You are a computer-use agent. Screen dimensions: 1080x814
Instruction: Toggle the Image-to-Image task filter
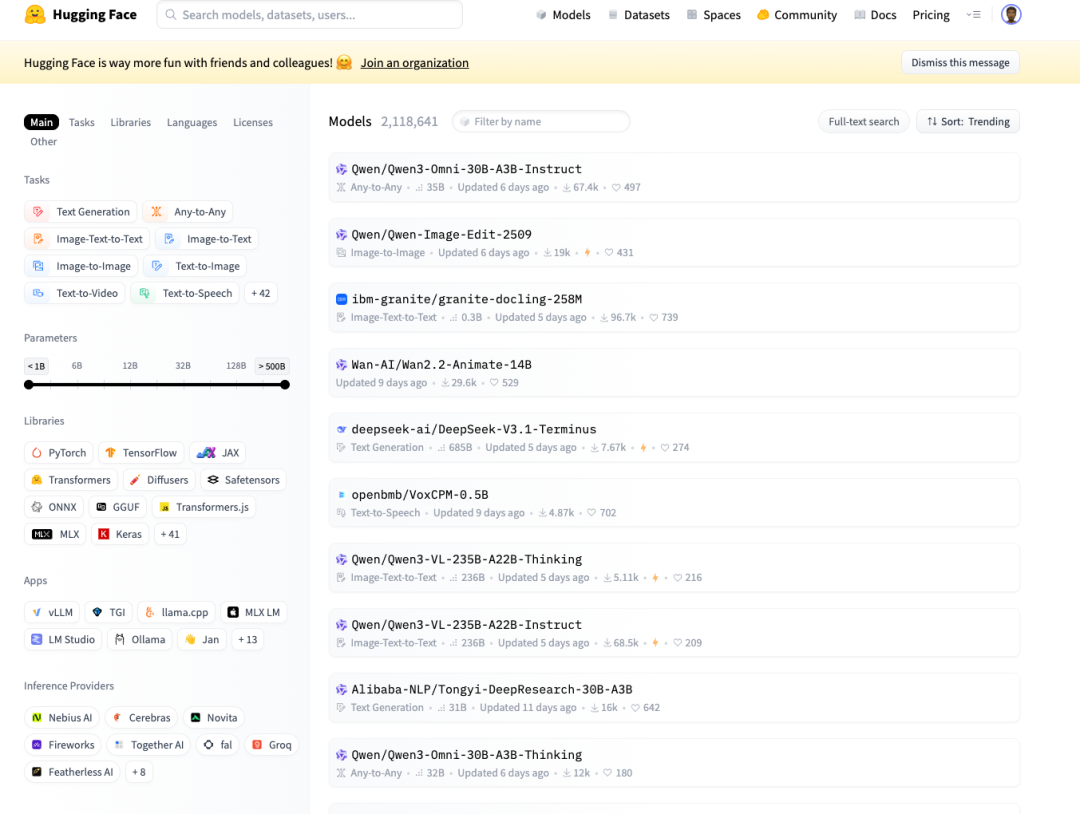81,267
